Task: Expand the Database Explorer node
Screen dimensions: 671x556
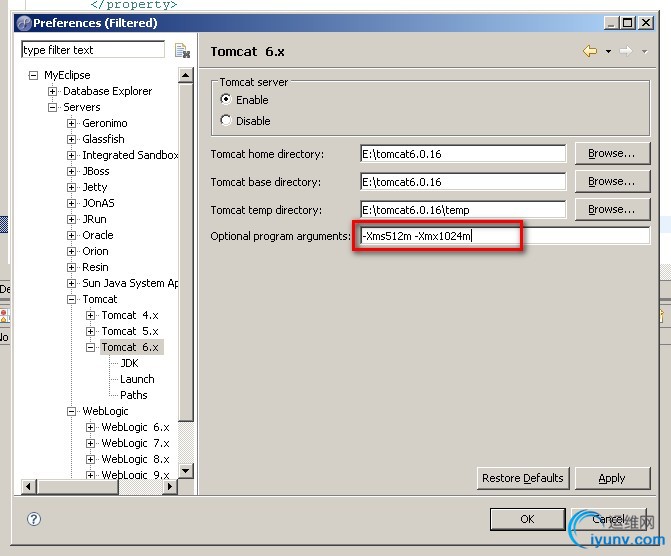Action: tap(52, 91)
